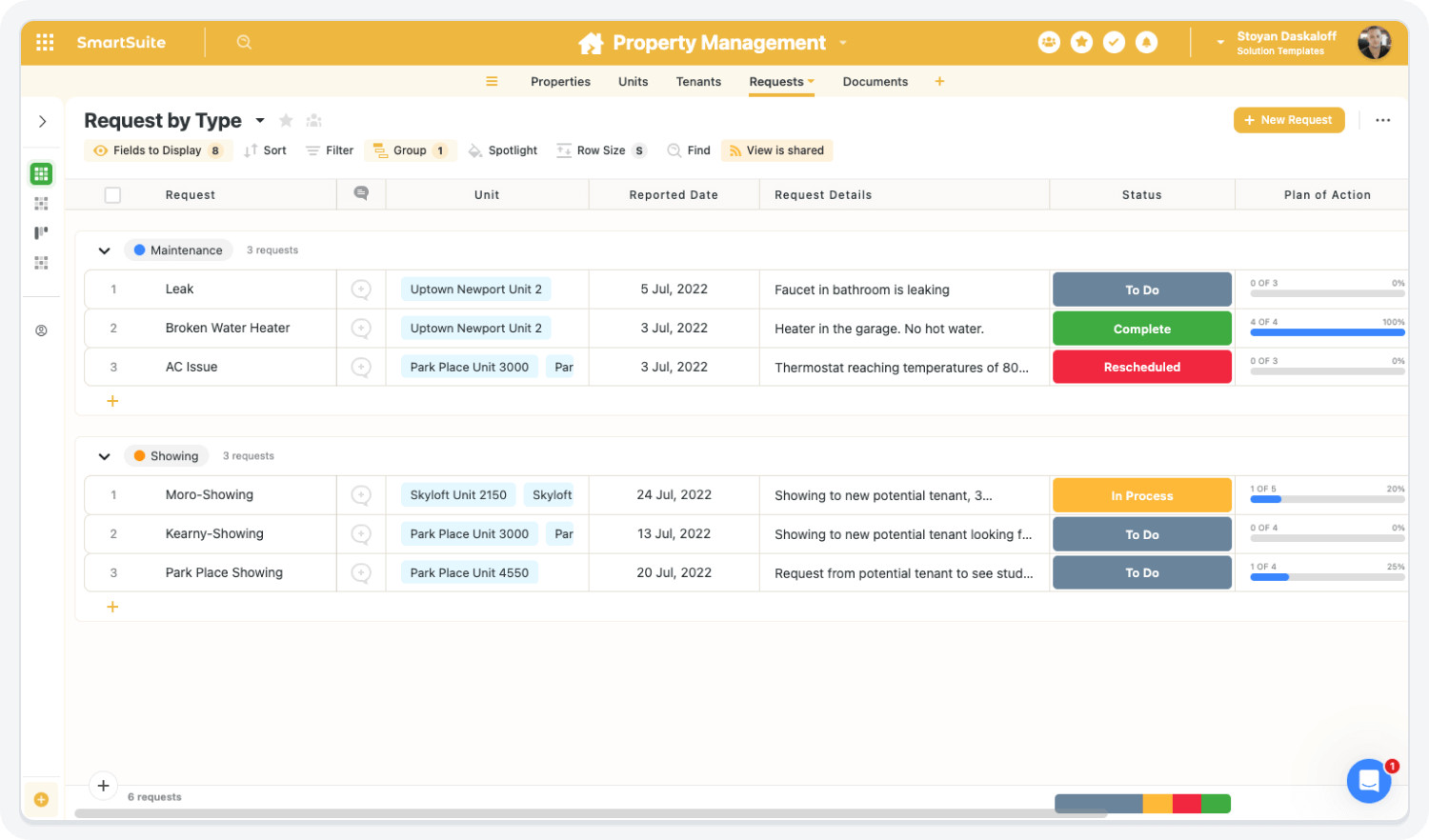
Task: Click the comments column header icon
Action: coord(361,193)
